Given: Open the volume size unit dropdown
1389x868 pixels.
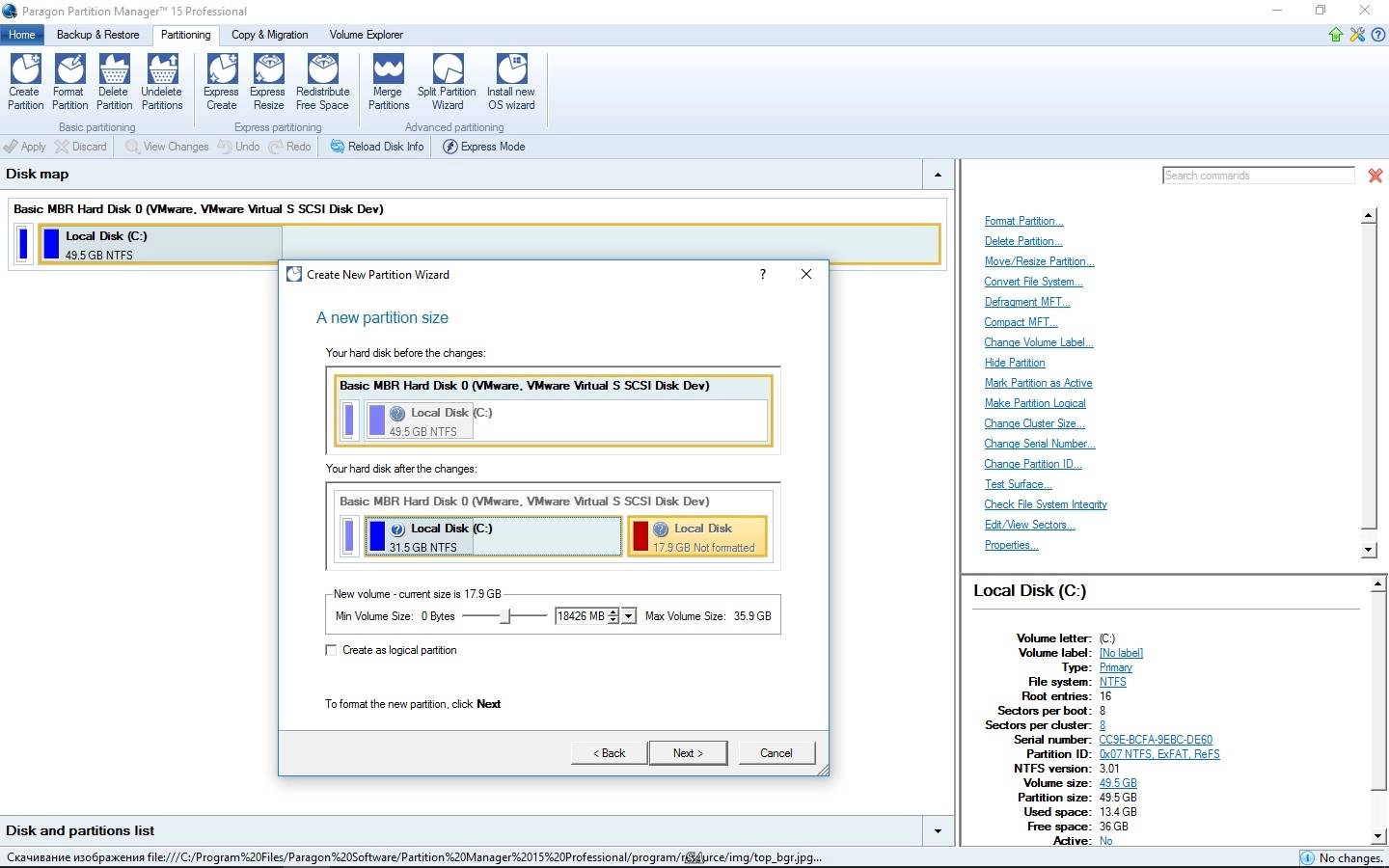Looking at the screenshot, I should [629, 616].
